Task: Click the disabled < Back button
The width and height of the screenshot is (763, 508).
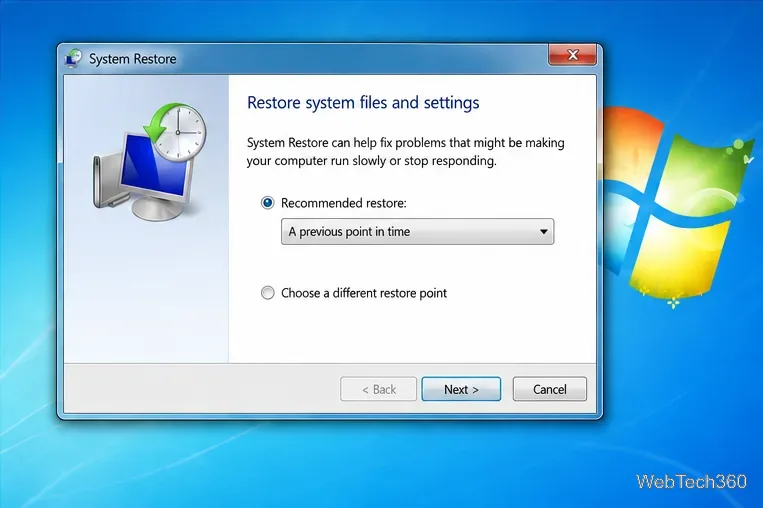Action: pyautogui.click(x=378, y=389)
